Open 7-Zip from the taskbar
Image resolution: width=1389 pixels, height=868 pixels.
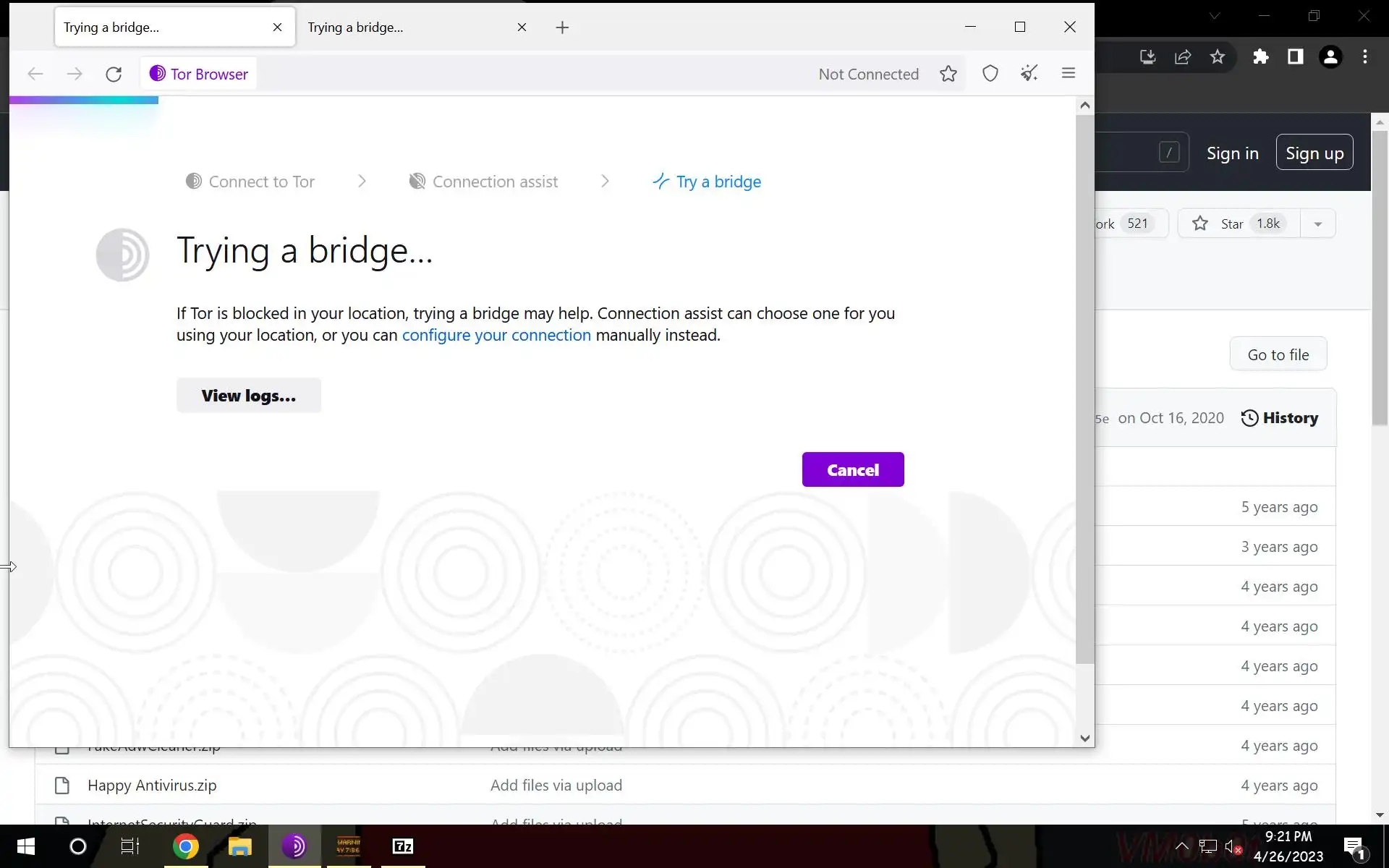pyautogui.click(x=402, y=846)
